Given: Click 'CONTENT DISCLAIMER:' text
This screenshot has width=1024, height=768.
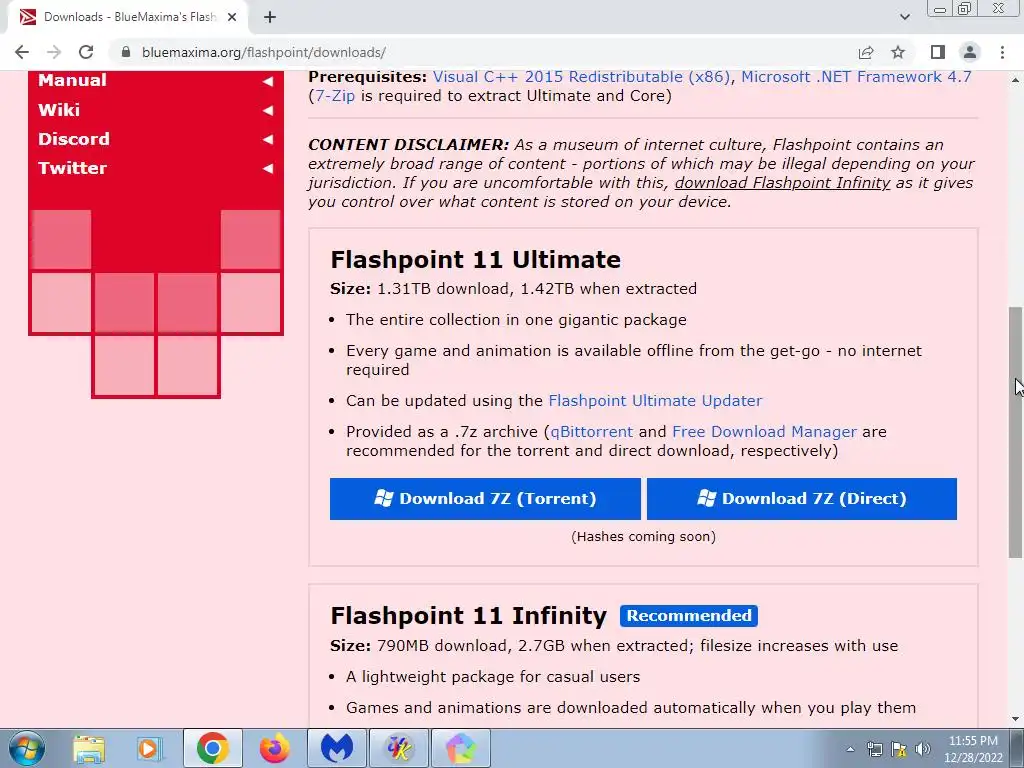Looking at the screenshot, I should click(408, 145).
